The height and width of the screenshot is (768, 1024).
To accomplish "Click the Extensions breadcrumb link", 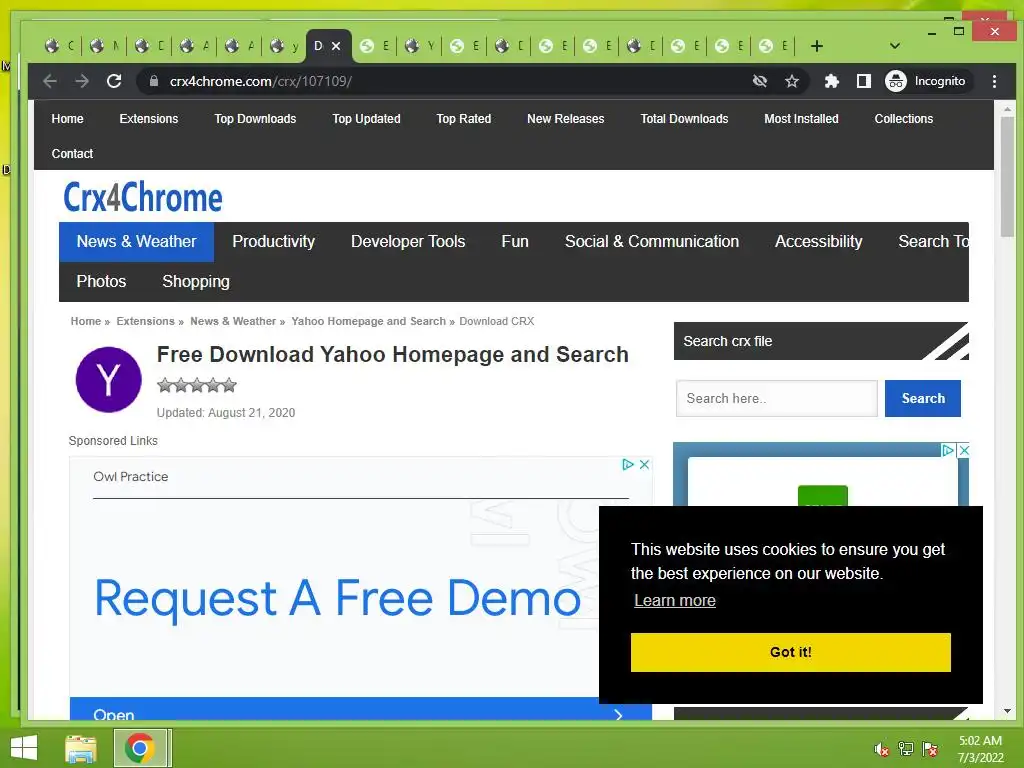I will (145, 321).
